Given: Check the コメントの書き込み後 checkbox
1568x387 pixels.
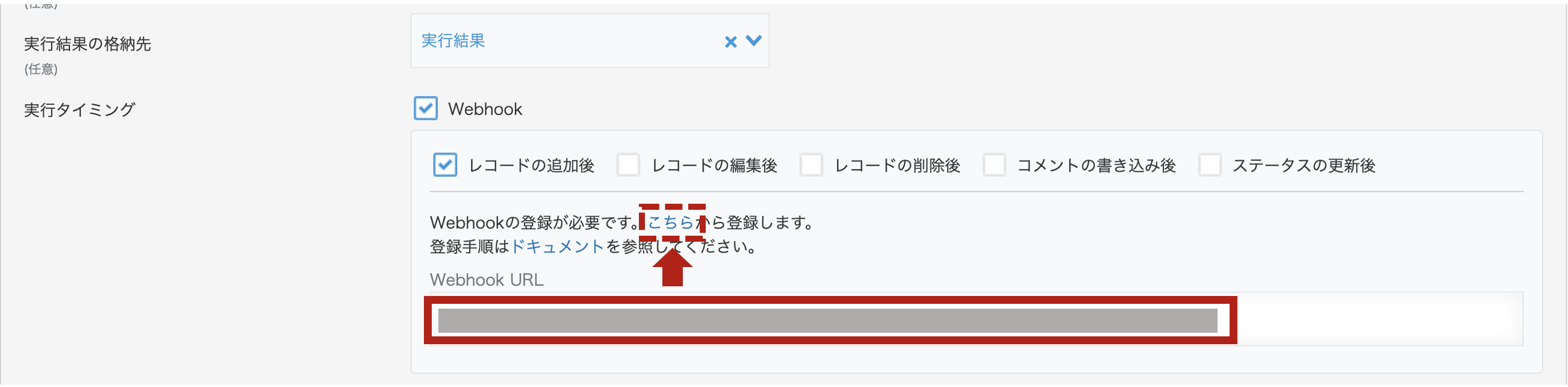Looking at the screenshot, I should [995, 165].
